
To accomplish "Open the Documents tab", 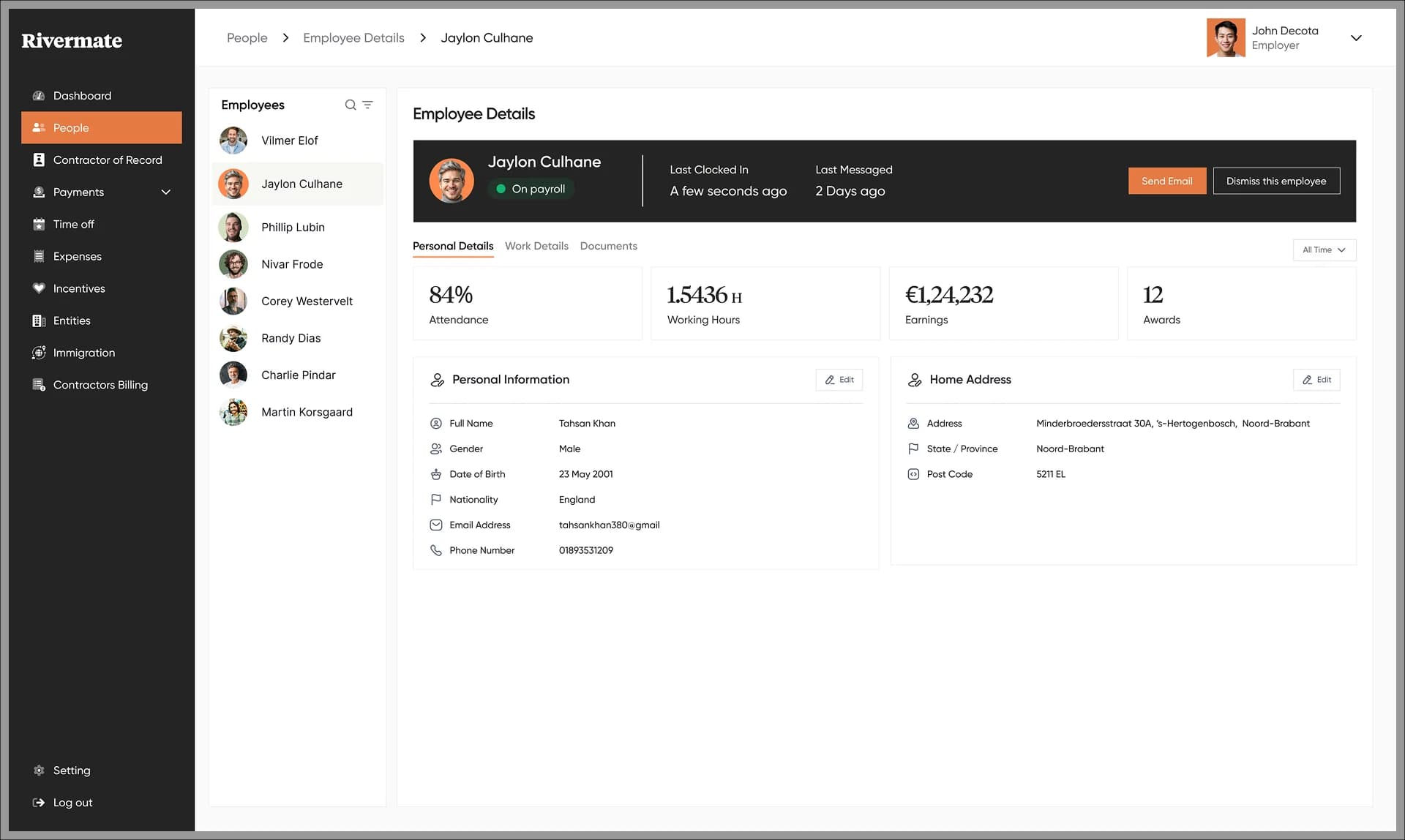I will [608, 246].
